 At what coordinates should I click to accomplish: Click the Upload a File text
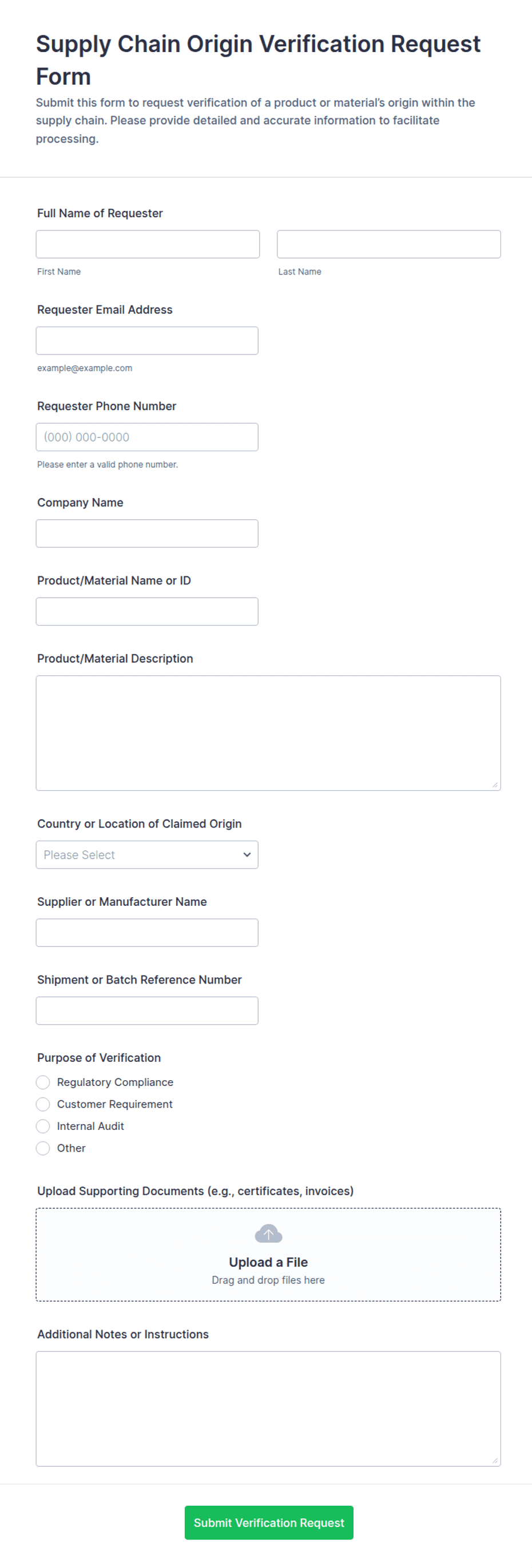[x=268, y=1262]
